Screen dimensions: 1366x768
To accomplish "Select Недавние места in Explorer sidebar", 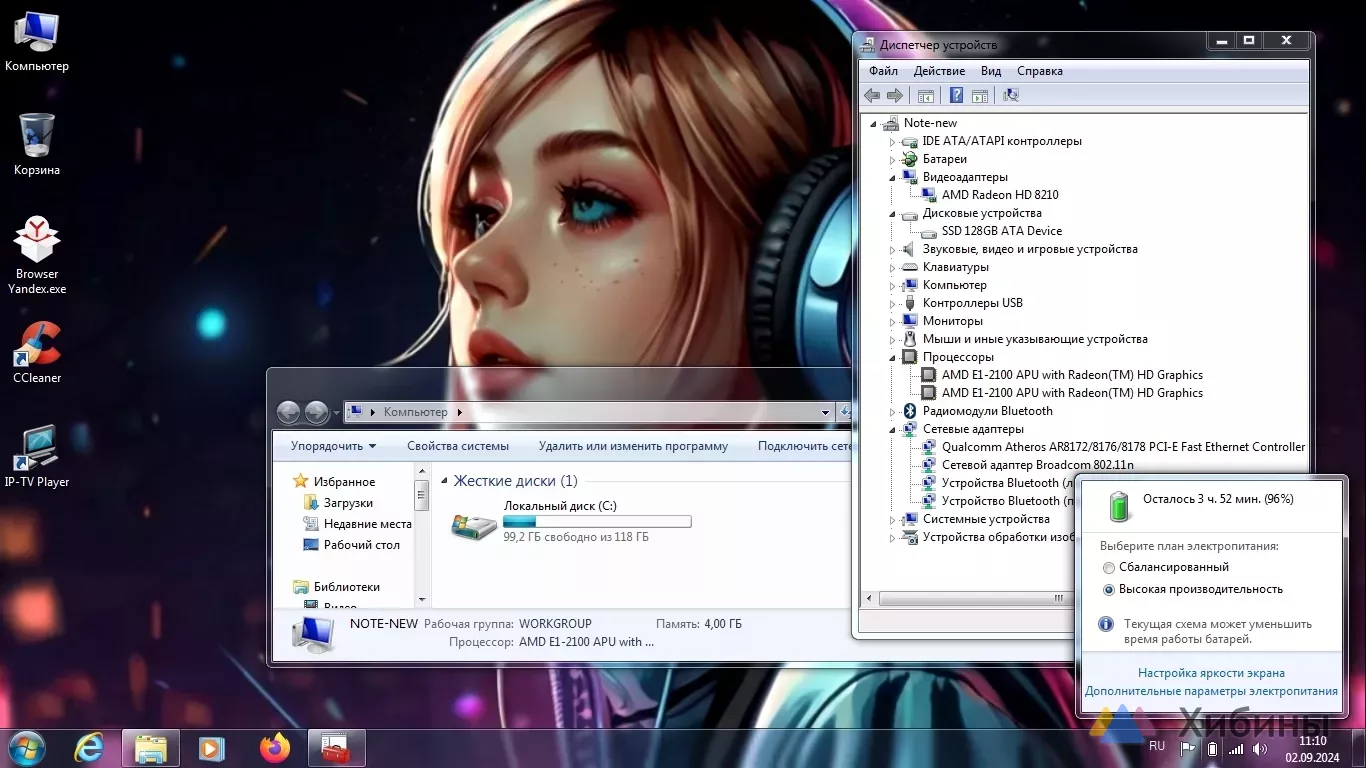I will [367, 524].
